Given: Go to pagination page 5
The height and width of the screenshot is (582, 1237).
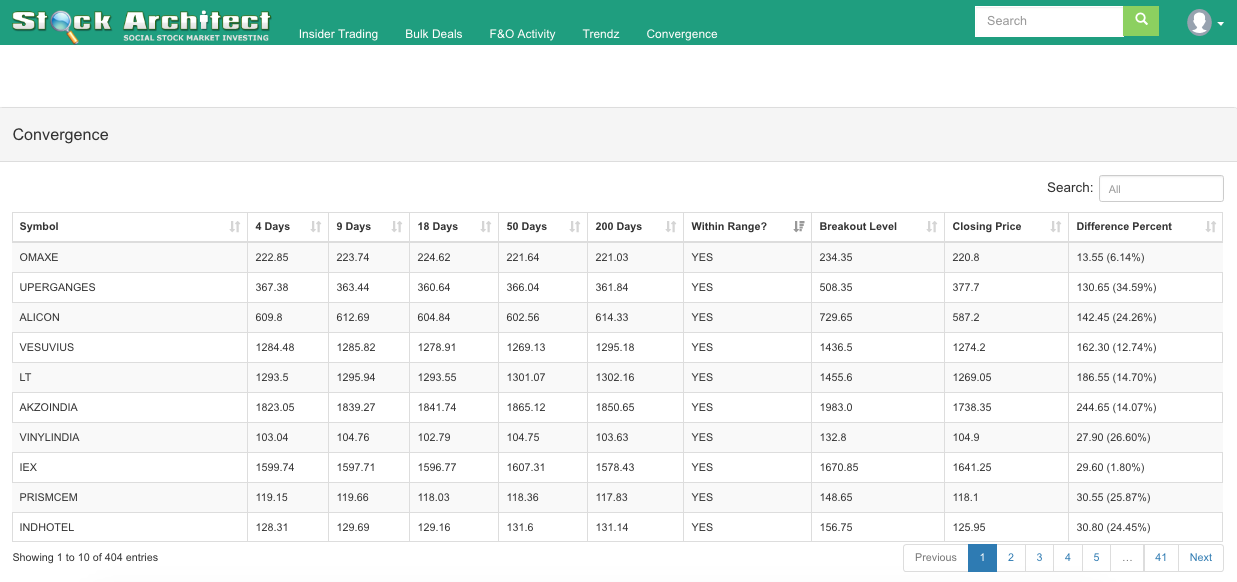Looking at the screenshot, I should 1097,558.
